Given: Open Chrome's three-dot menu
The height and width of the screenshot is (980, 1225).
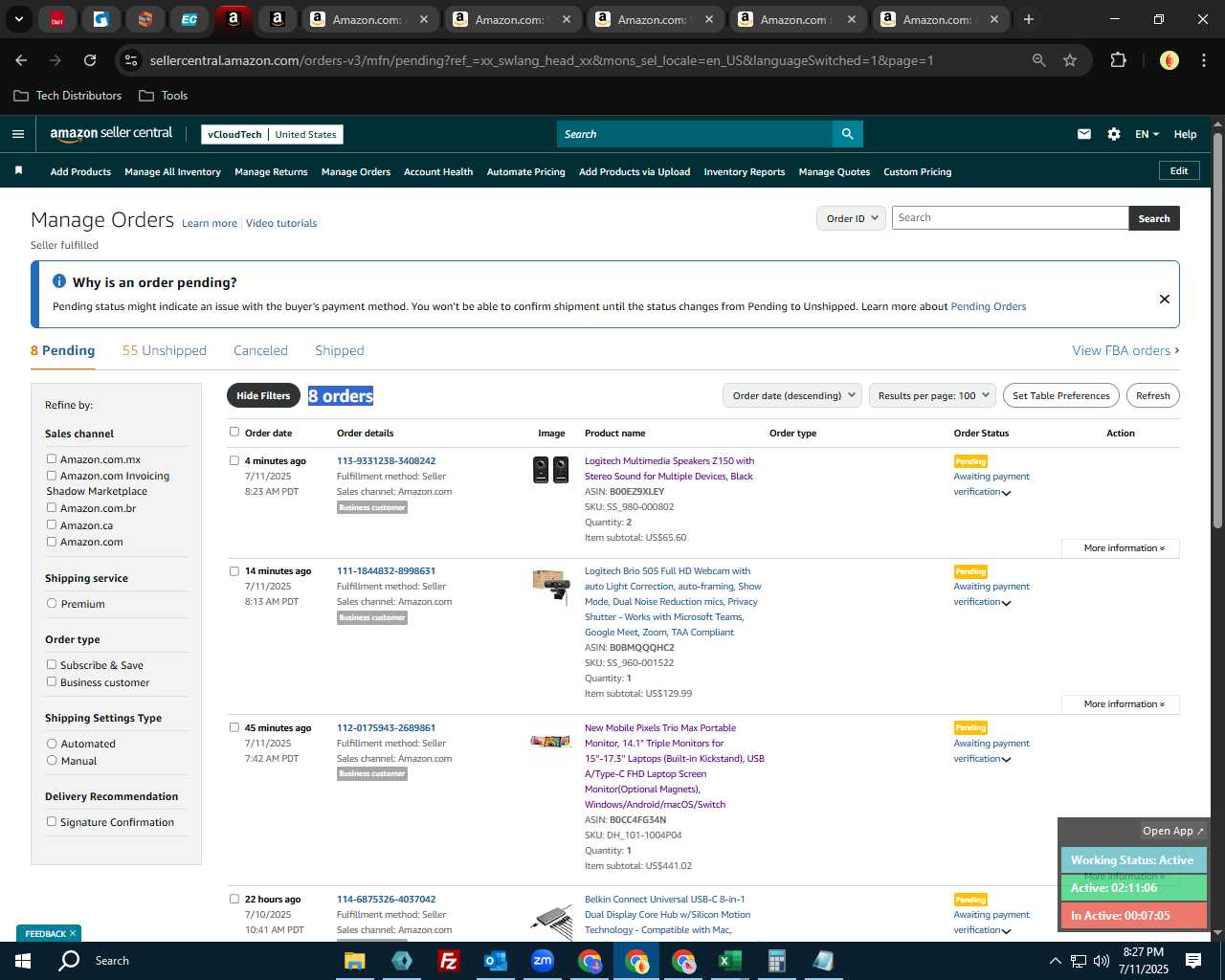Looking at the screenshot, I should (x=1203, y=60).
